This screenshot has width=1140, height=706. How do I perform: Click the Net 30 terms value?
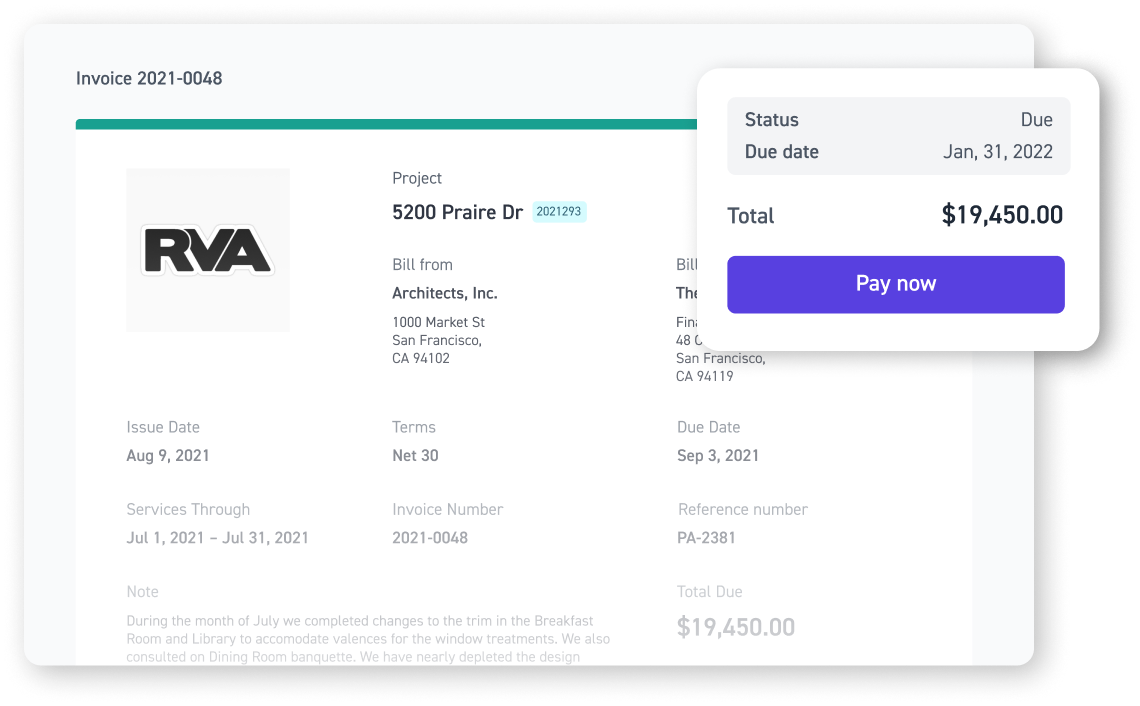[x=415, y=455]
